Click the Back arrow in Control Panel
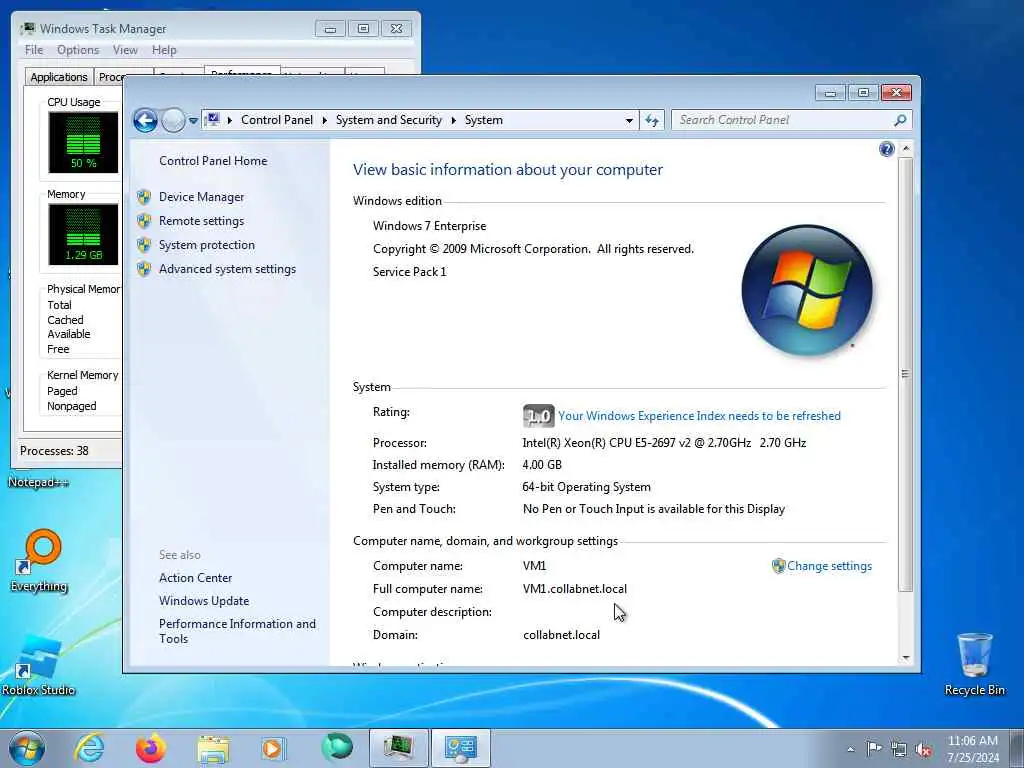Viewport: 1024px width, 768px height. pos(145,120)
